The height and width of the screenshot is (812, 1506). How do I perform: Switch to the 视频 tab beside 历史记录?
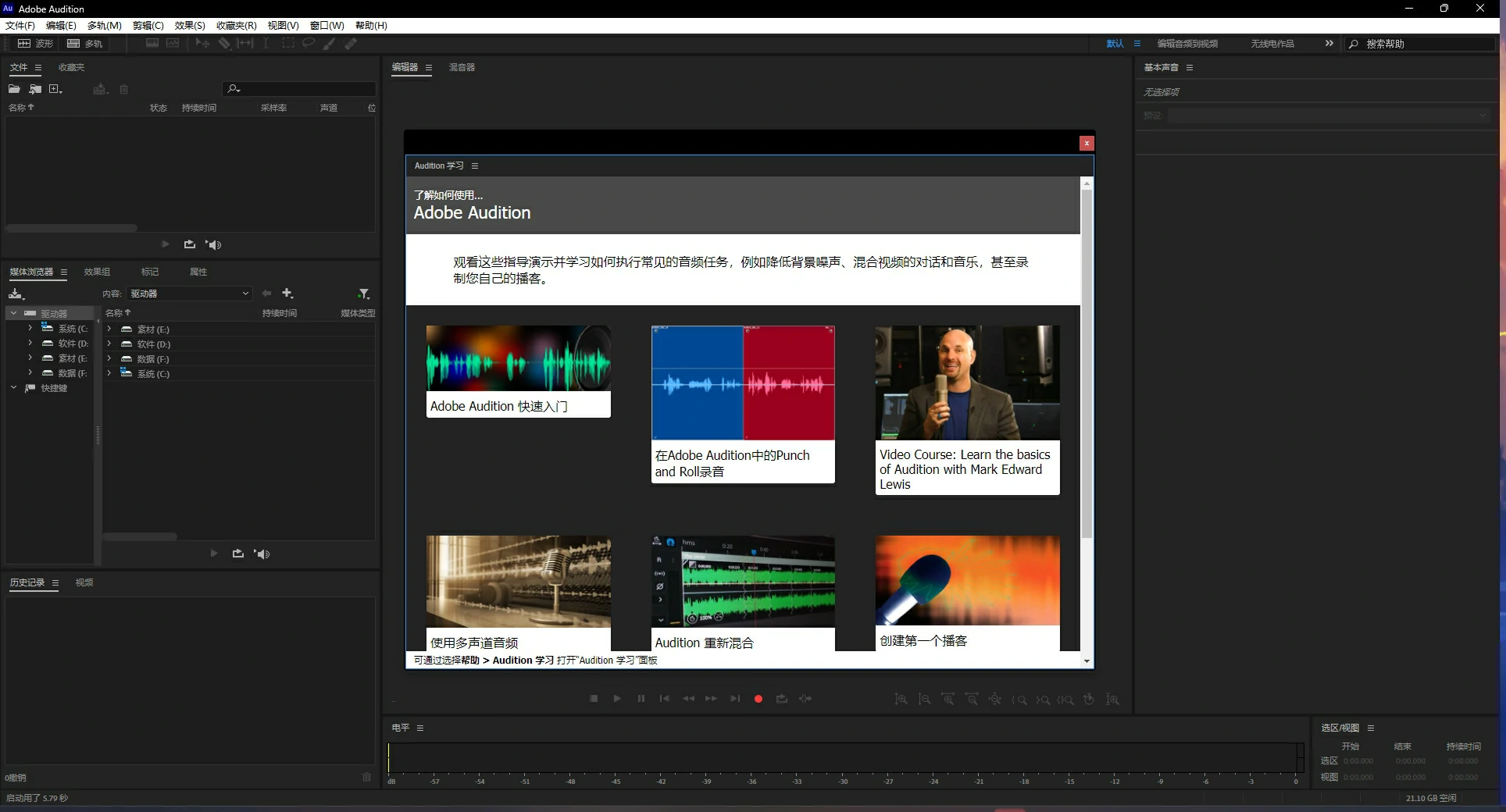(x=84, y=582)
